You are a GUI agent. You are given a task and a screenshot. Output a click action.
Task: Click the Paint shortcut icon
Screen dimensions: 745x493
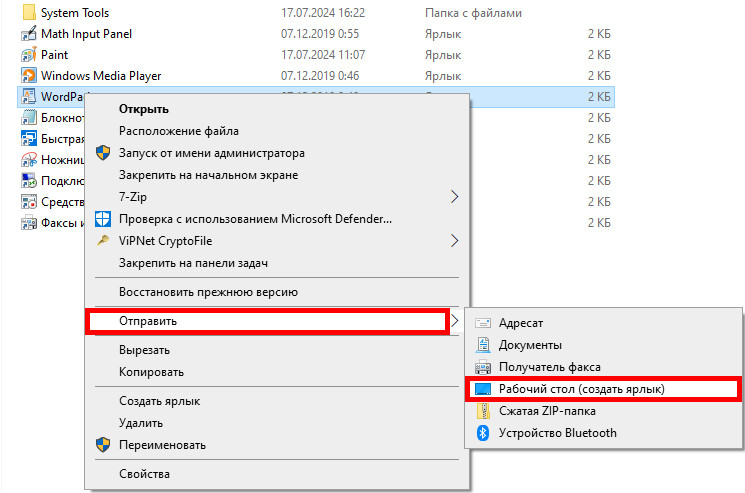coord(28,55)
